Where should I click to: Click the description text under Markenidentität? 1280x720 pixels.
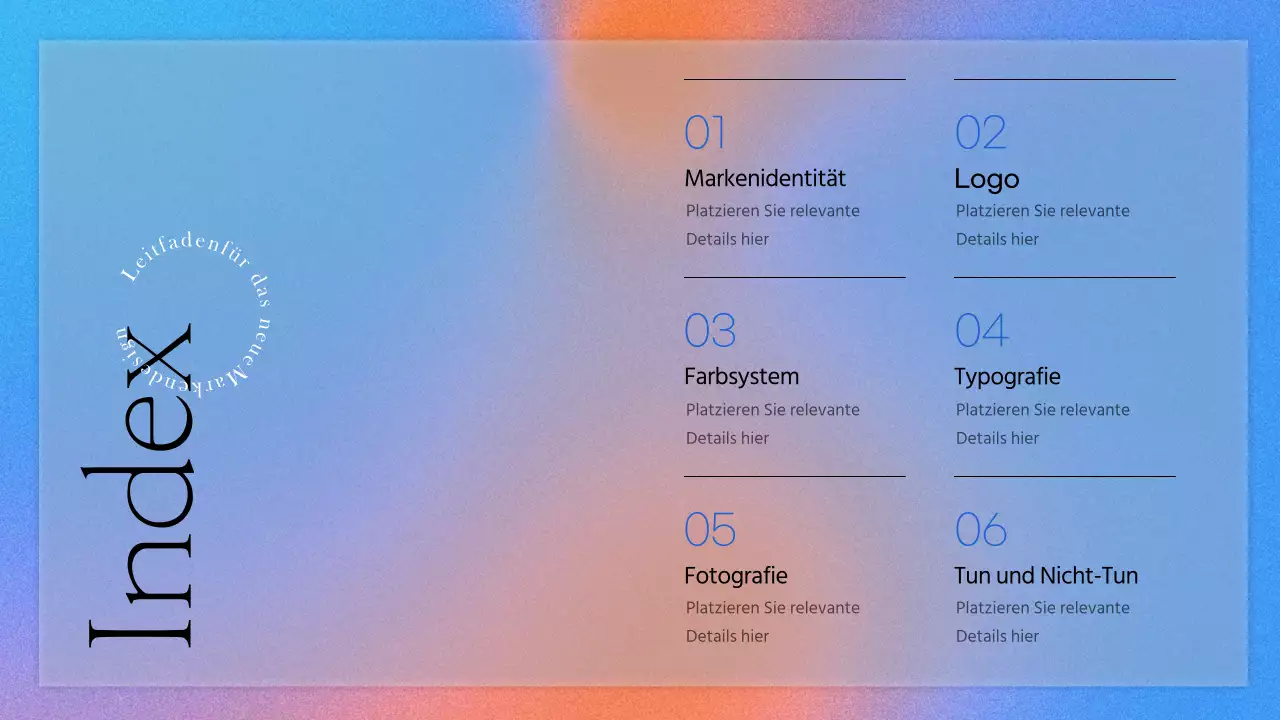pyautogui.click(x=772, y=224)
